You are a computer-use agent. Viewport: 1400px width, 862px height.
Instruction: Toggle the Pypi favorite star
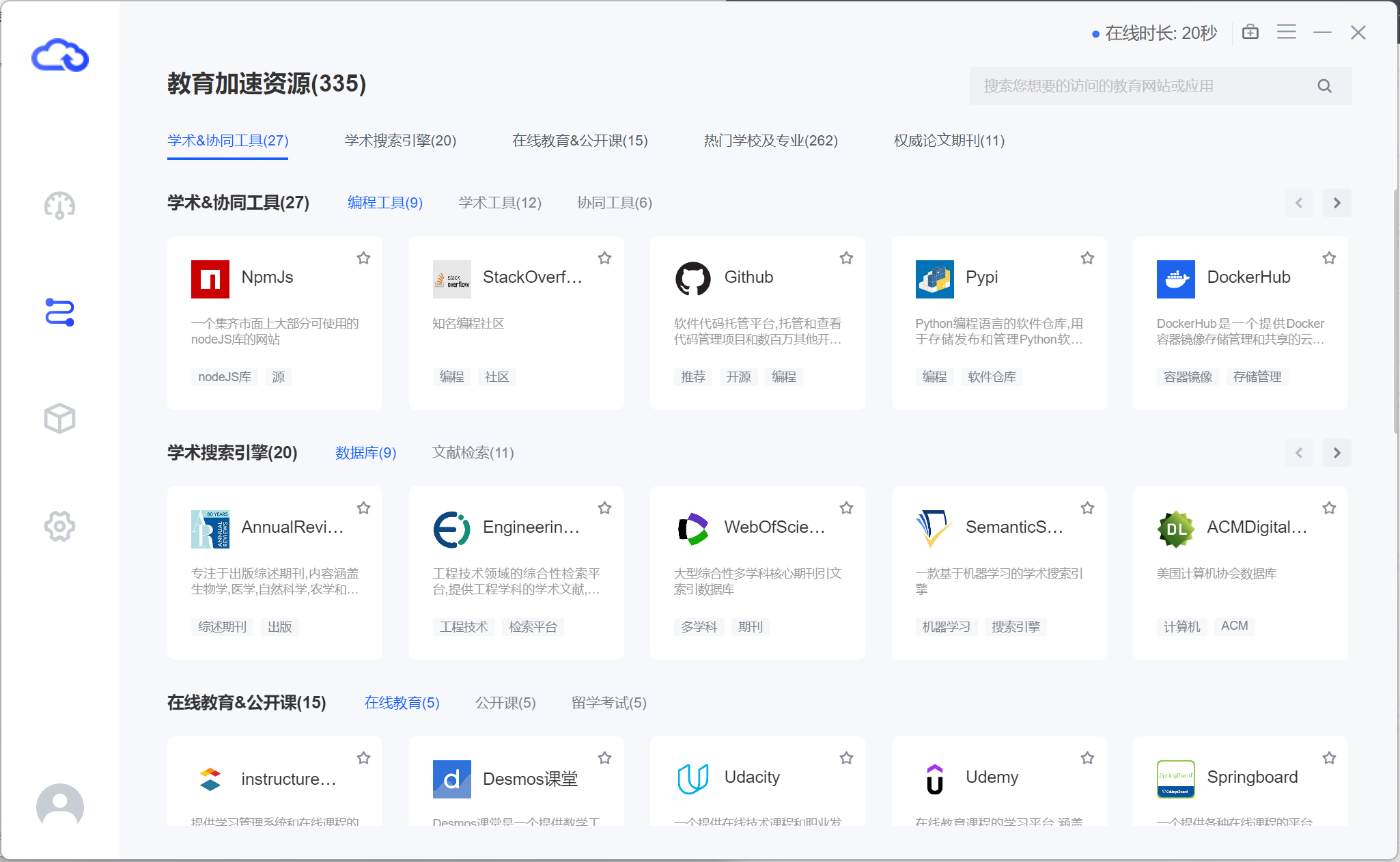[1087, 258]
